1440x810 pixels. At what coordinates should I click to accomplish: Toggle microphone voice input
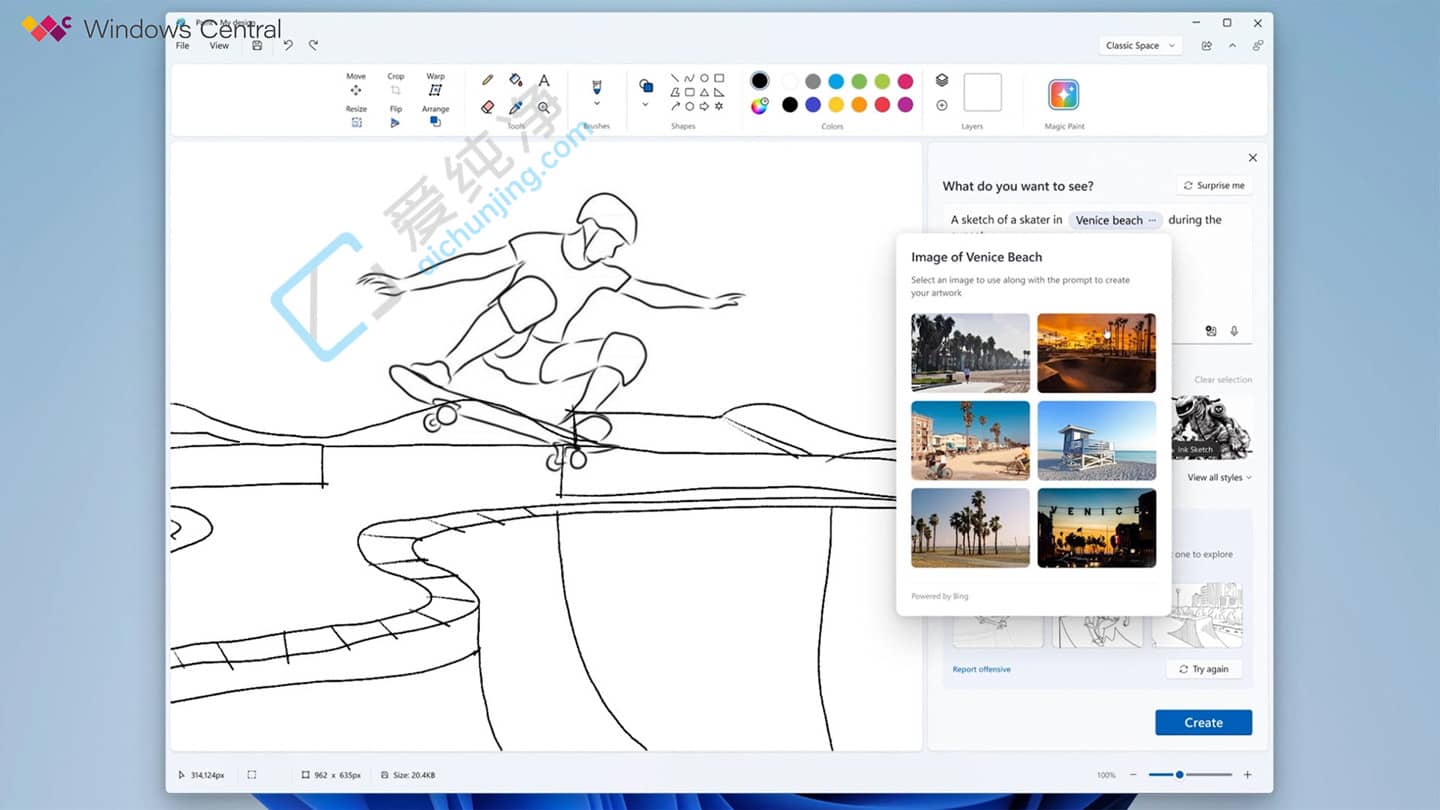click(1234, 331)
